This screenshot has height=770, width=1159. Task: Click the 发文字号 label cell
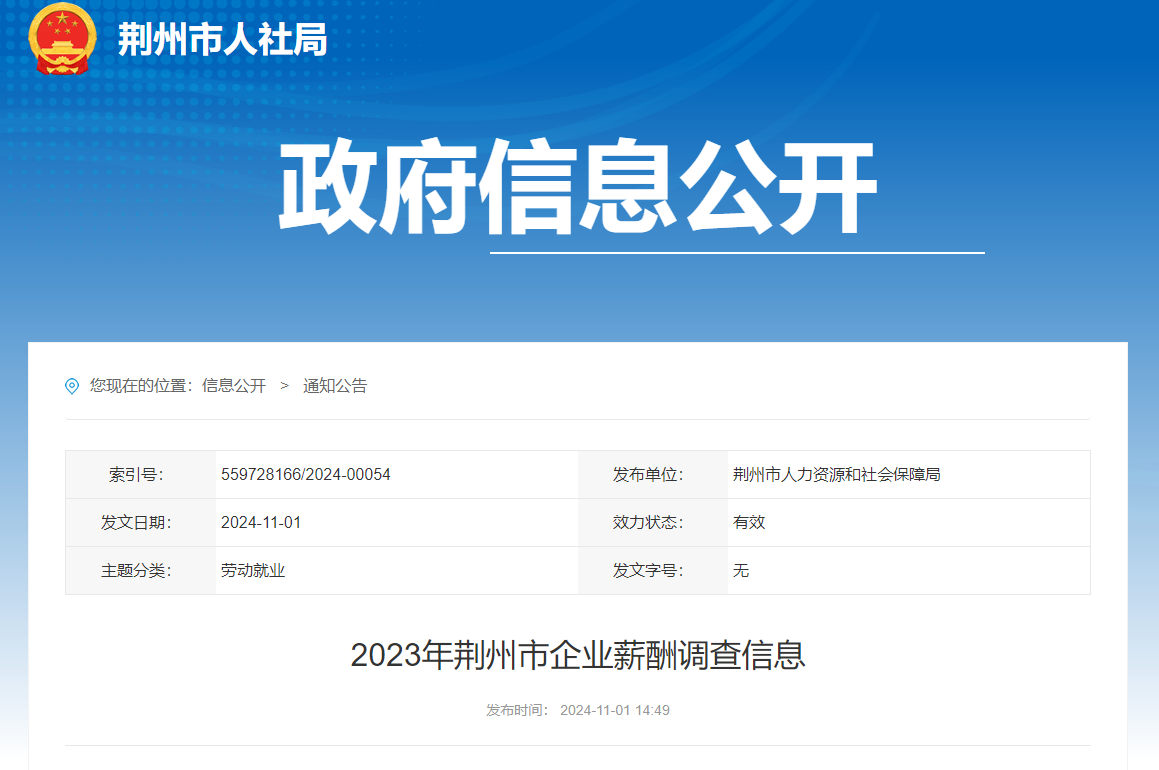[x=653, y=570]
